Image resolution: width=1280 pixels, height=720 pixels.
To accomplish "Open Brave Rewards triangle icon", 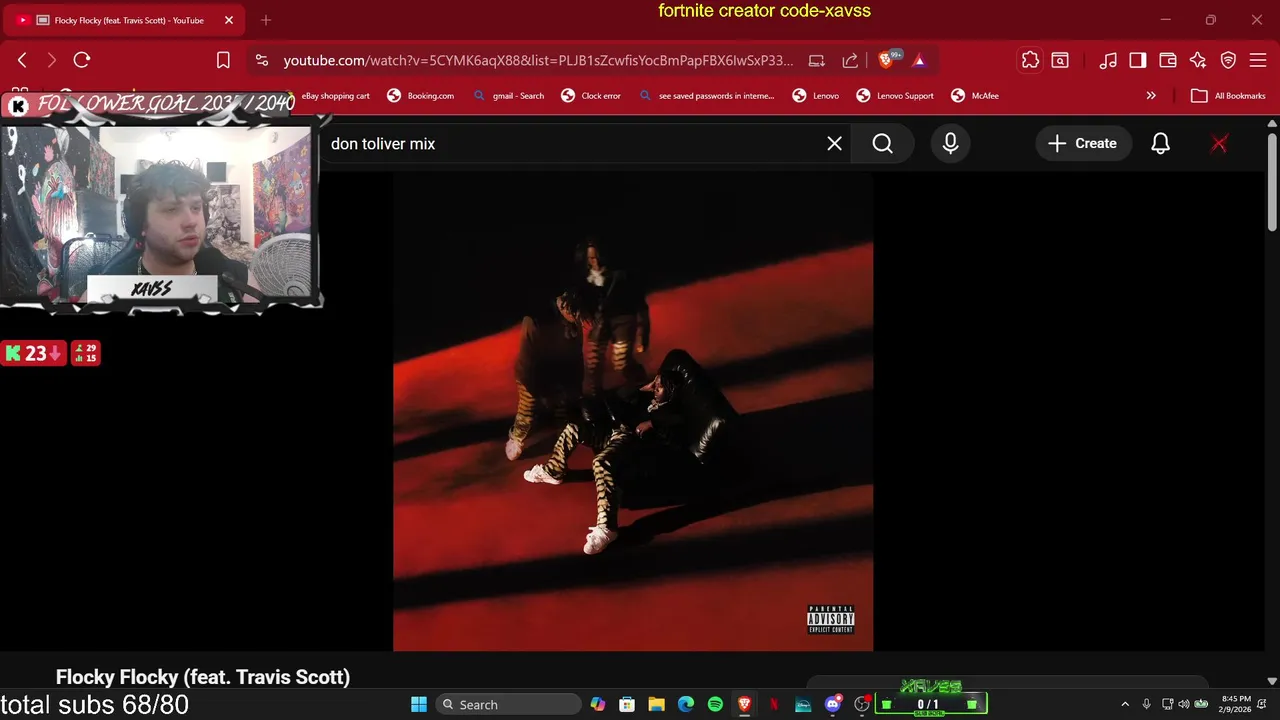I will [x=919, y=60].
